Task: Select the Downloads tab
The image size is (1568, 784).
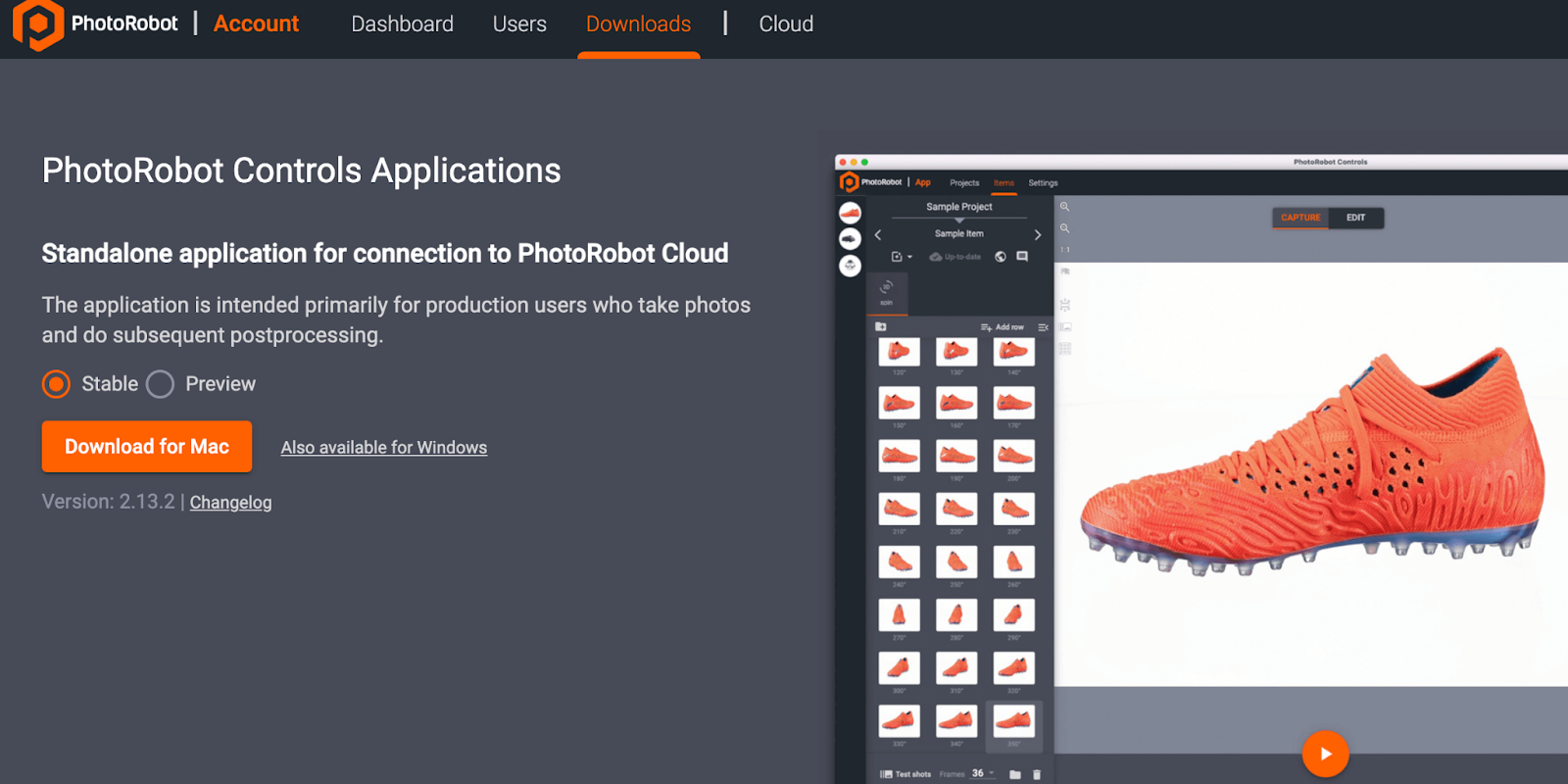Action: [638, 24]
